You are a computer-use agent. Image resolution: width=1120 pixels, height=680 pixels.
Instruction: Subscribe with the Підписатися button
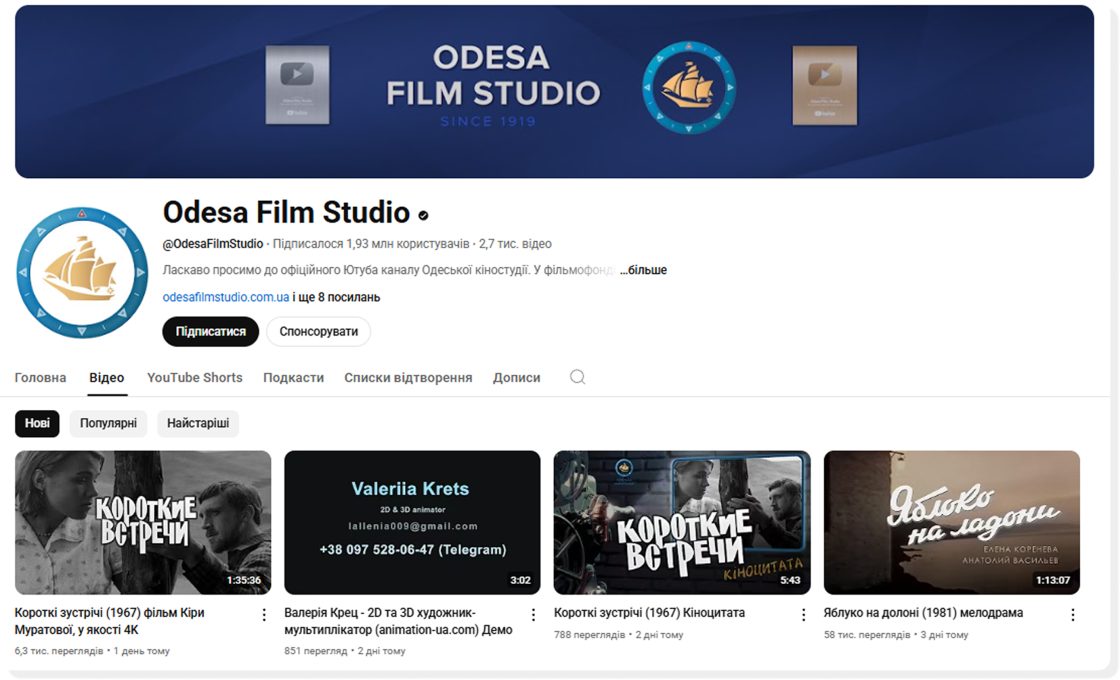point(211,331)
